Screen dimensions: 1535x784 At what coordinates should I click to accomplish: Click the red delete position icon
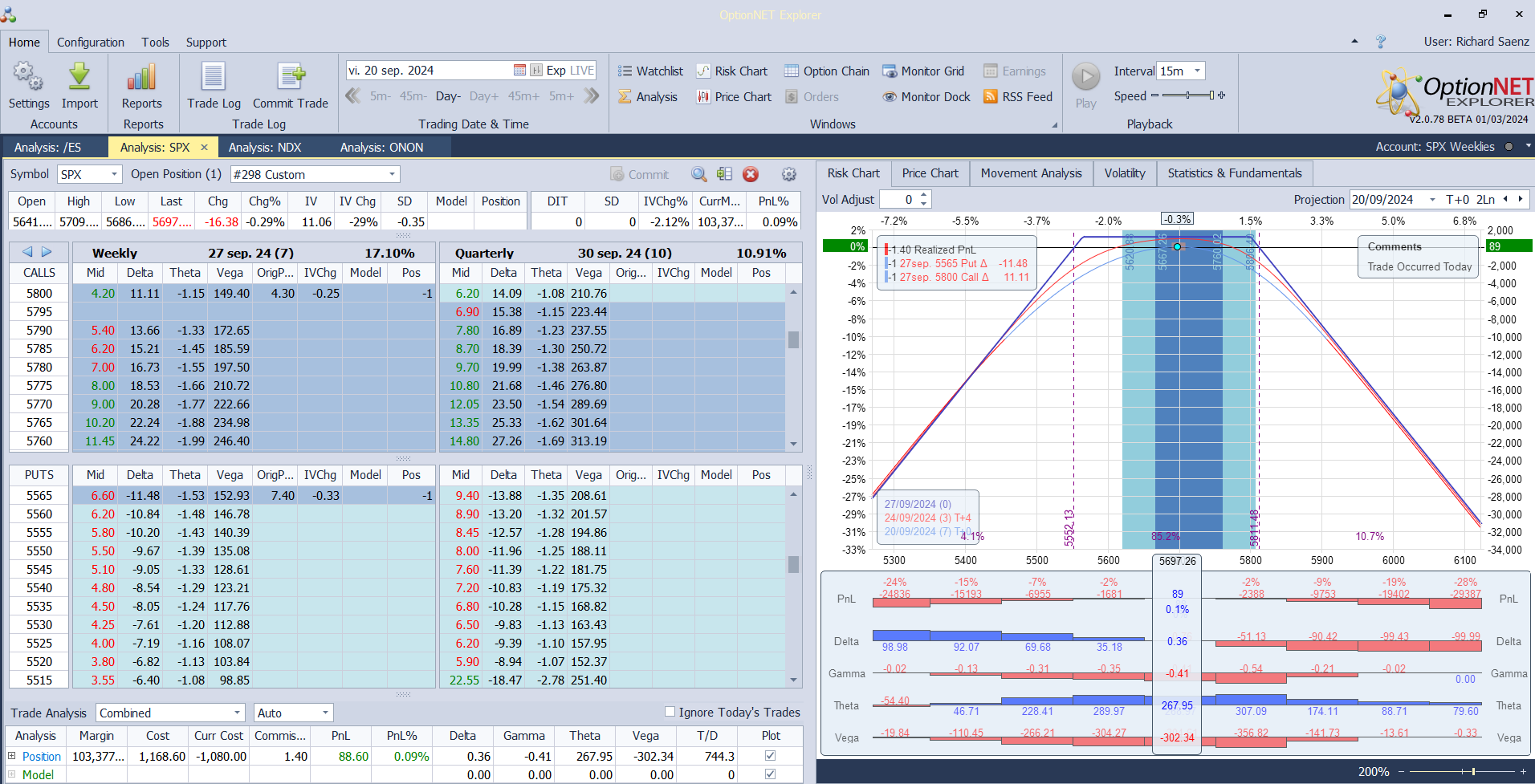coord(751,174)
